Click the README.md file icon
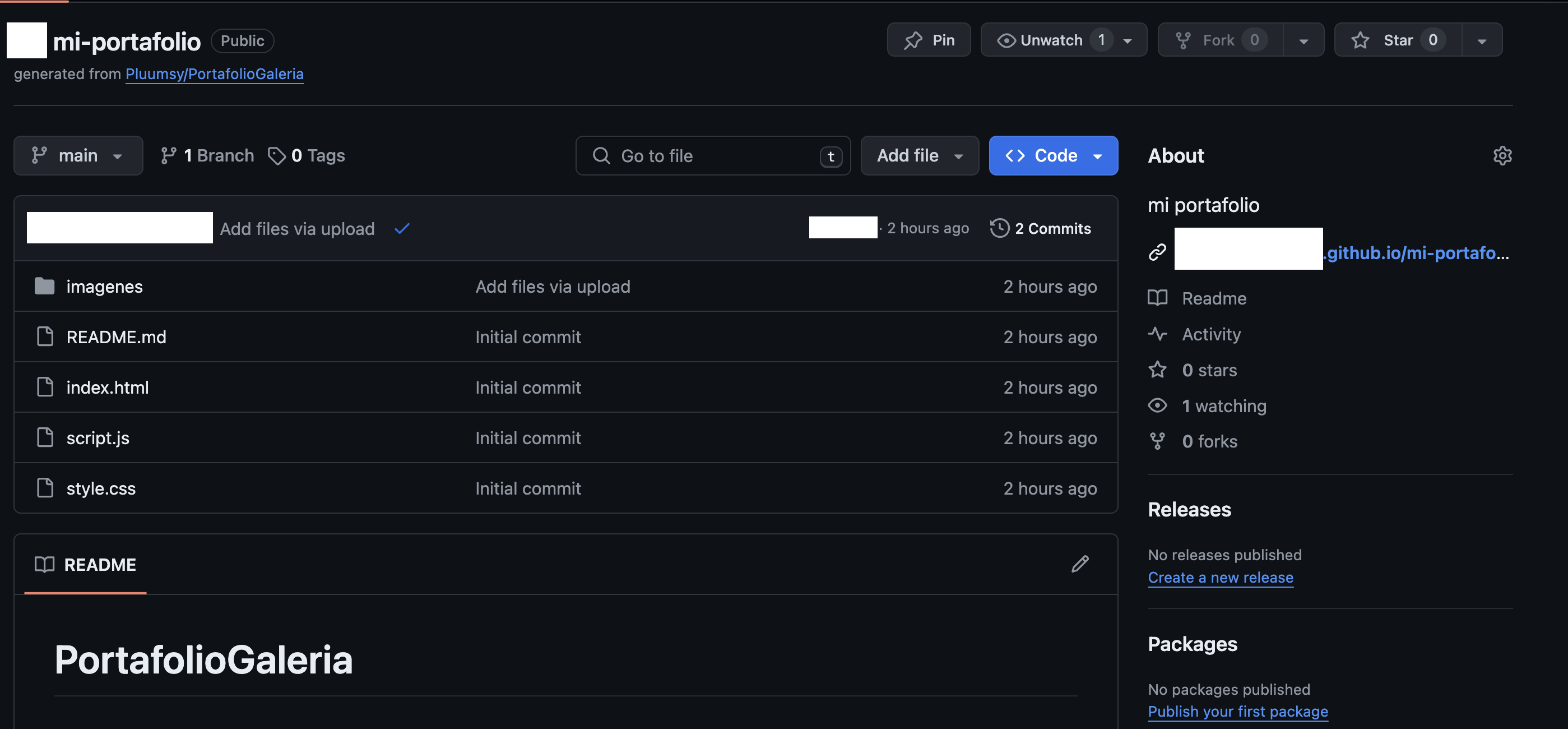The height and width of the screenshot is (729, 1568). (45, 336)
